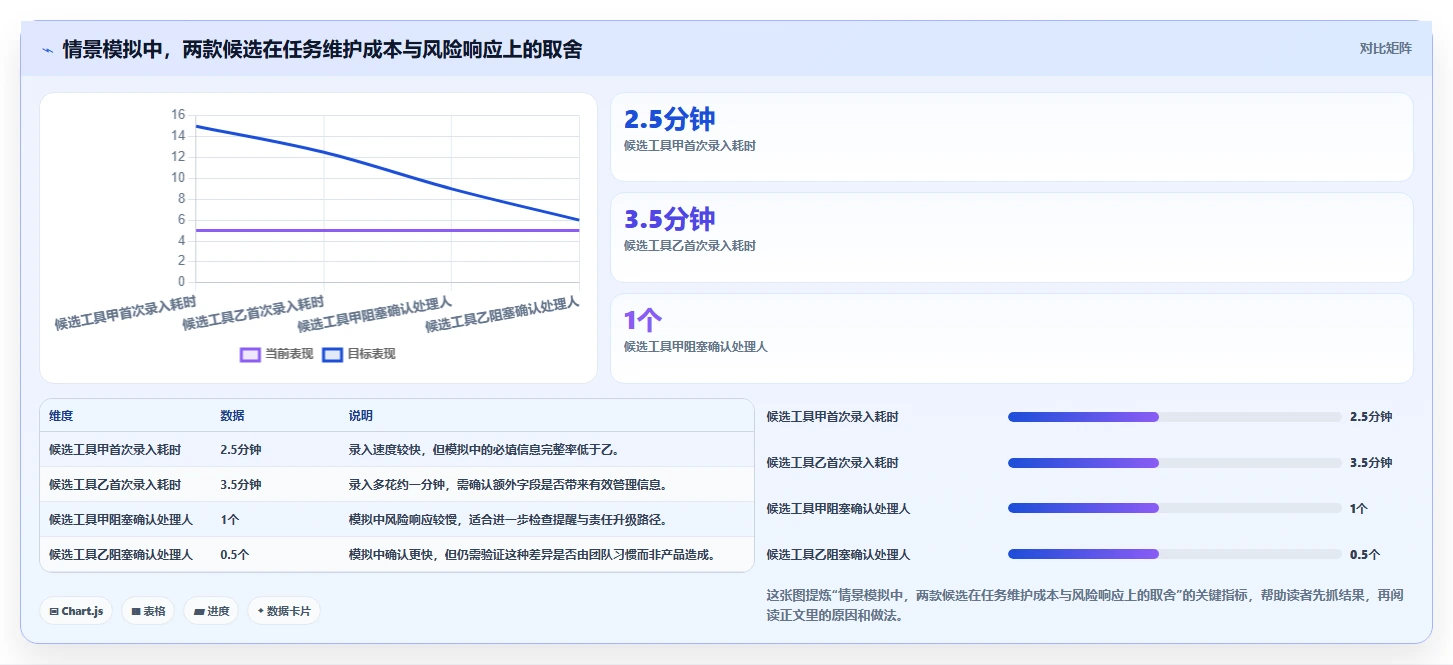This screenshot has height=665, width=1453.
Task: Click the Chart.js tag
Action: point(76,611)
